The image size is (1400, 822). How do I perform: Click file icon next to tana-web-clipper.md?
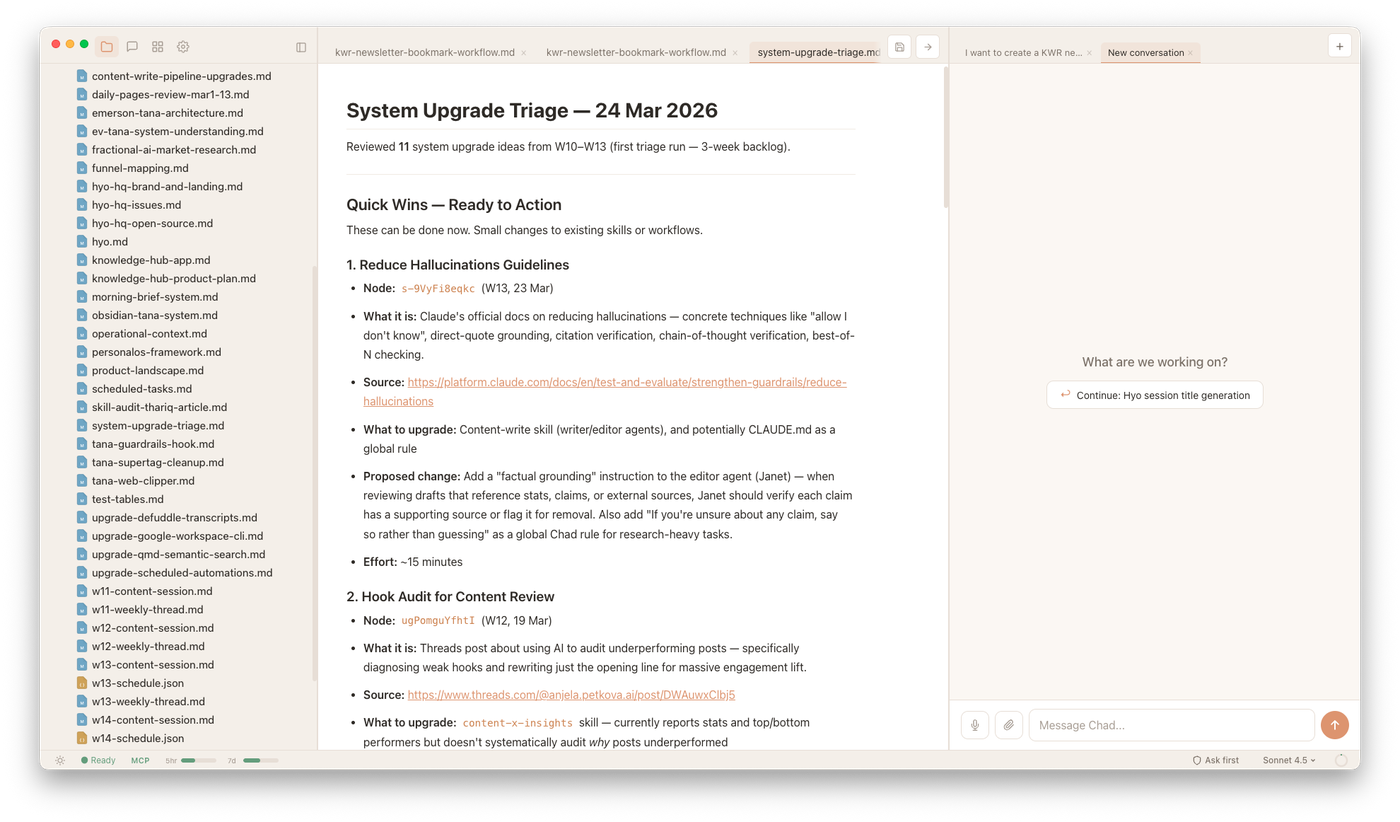click(82, 481)
